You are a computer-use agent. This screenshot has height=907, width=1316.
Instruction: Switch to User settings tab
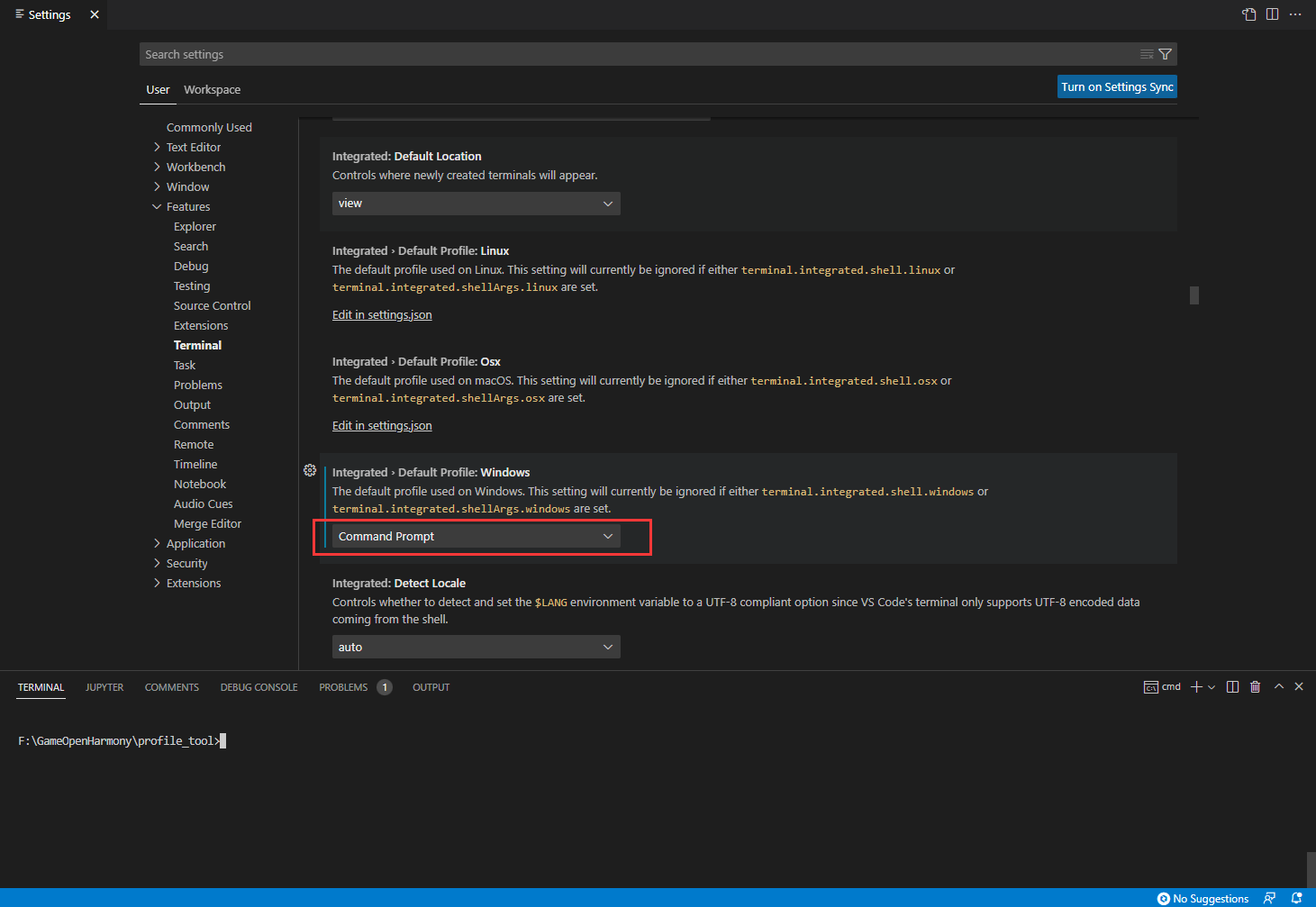pos(158,90)
